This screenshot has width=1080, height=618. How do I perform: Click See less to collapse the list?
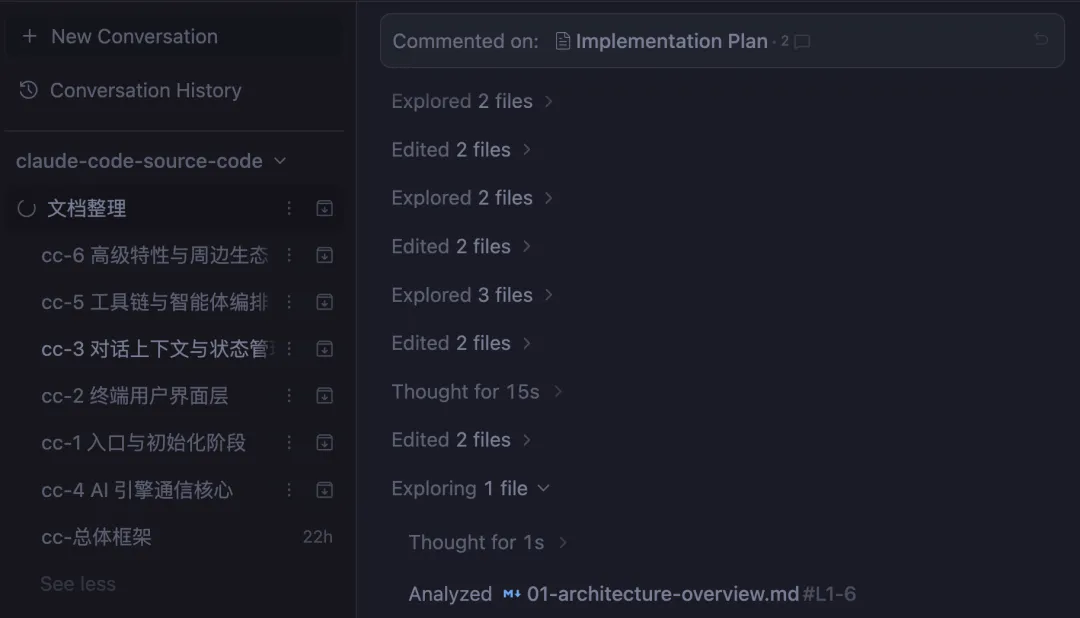click(78, 584)
